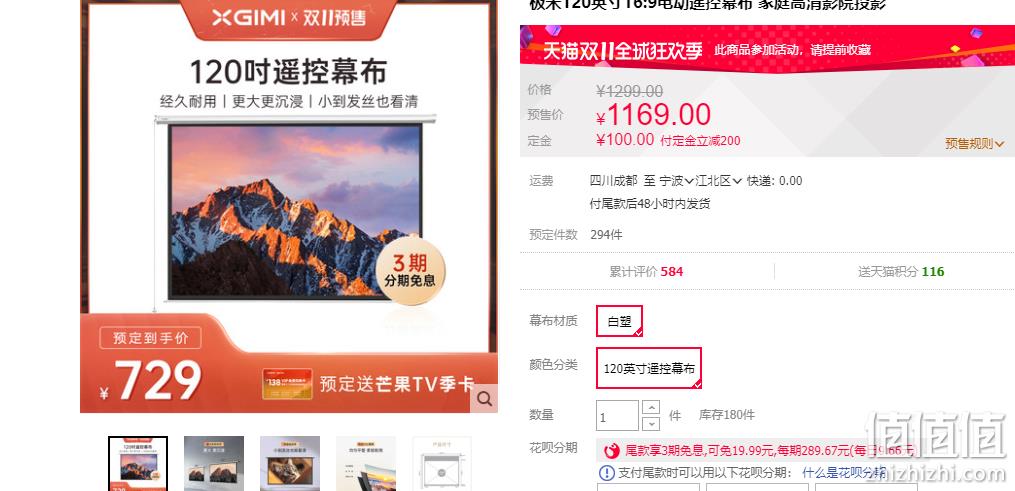Open the 江北区 district dropdown
1015x491 pixels.
coord(718,180)
